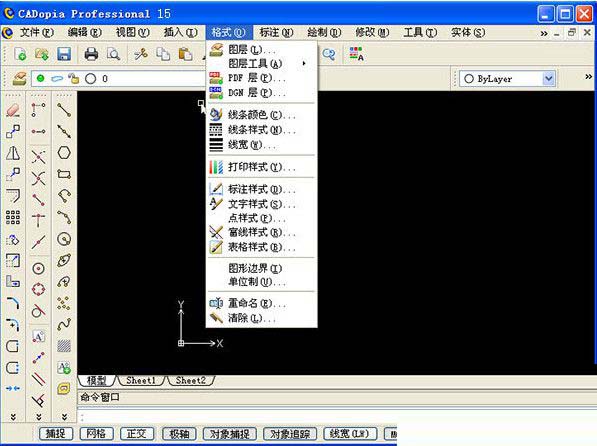Click the layer 0 color circle swatch

(91, 78)
